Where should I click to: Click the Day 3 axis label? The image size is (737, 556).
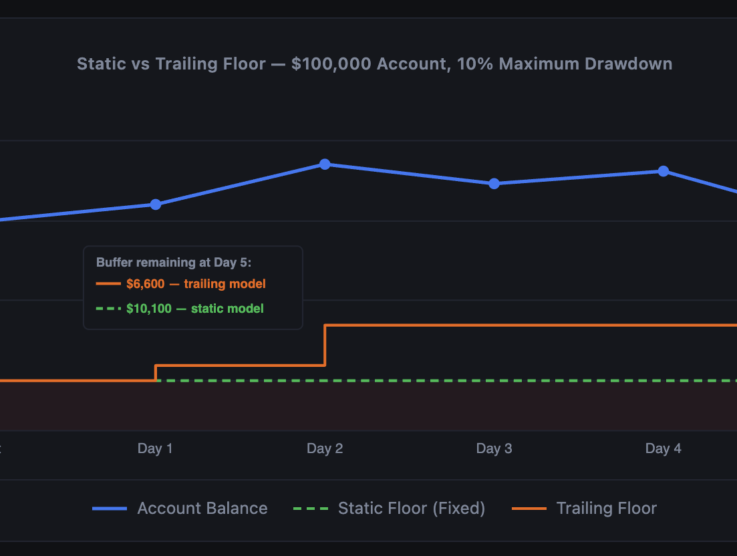[494, 449]
